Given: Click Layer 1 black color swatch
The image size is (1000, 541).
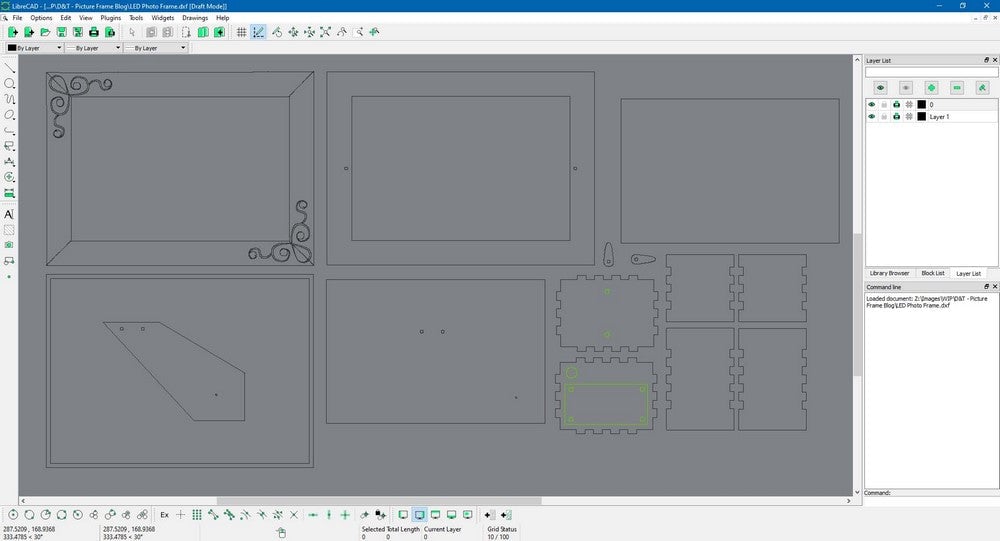Looking at the screenshot, I should (921, 117).
